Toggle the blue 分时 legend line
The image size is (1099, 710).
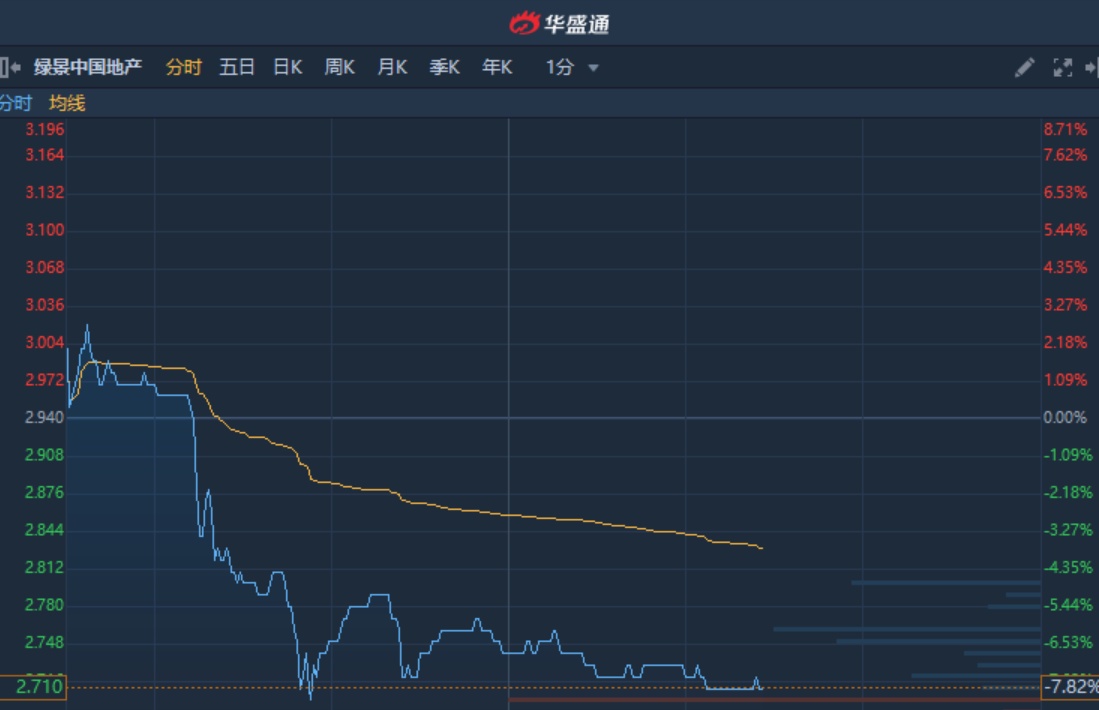(15, 104)
